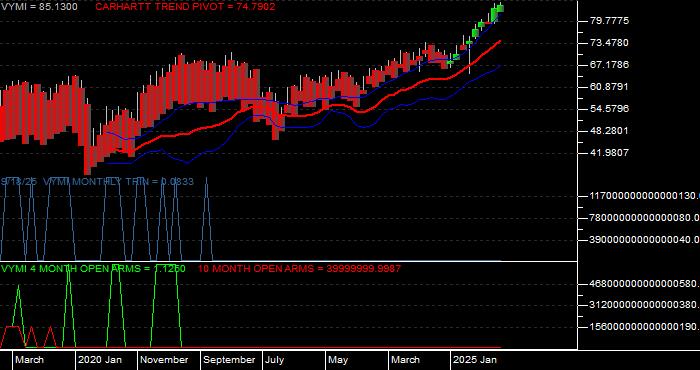Click the 60.8791 price axis value
700x370 pixels.
(x=610, y=87)
